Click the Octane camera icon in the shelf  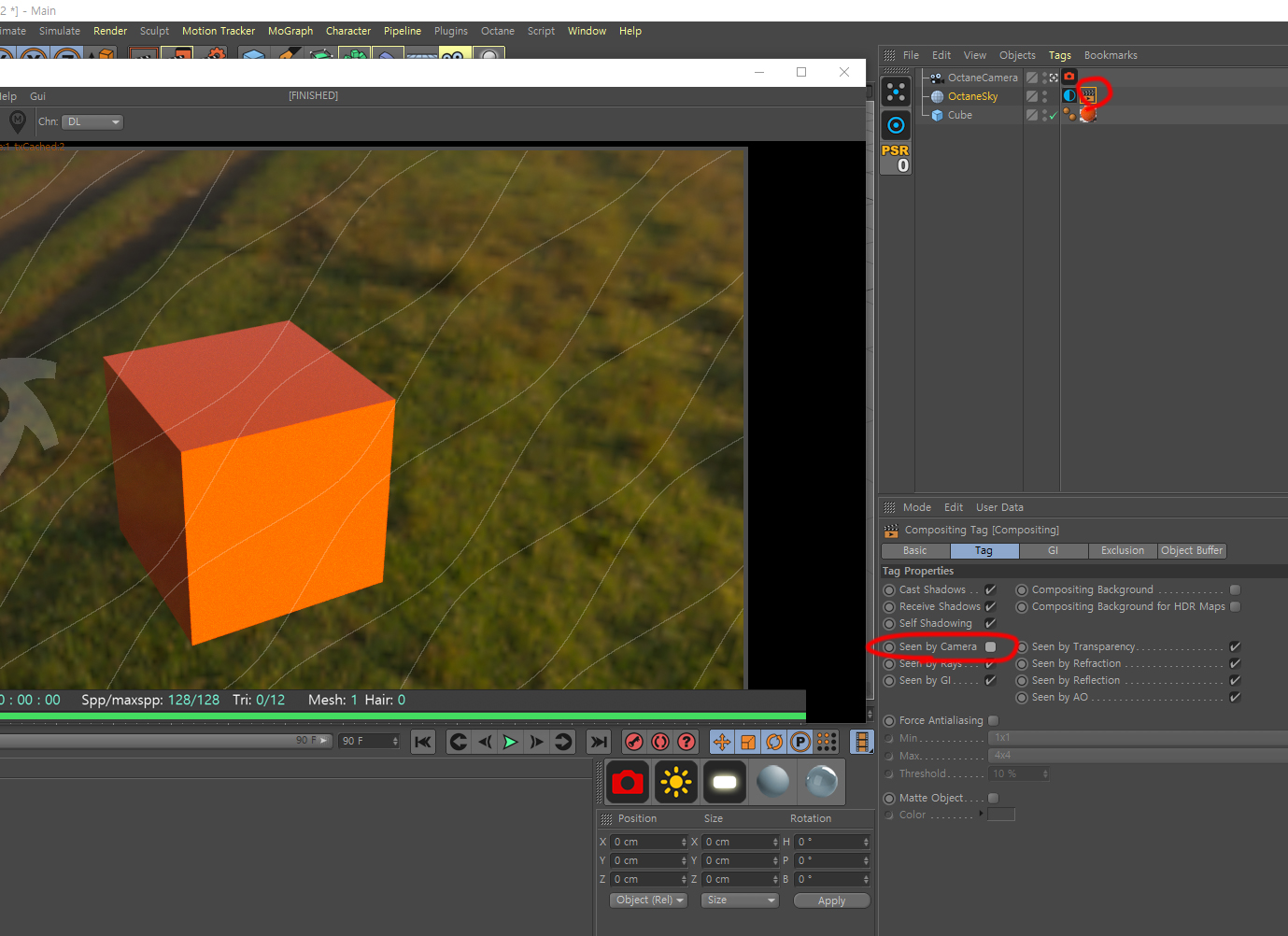click(628, 782)
